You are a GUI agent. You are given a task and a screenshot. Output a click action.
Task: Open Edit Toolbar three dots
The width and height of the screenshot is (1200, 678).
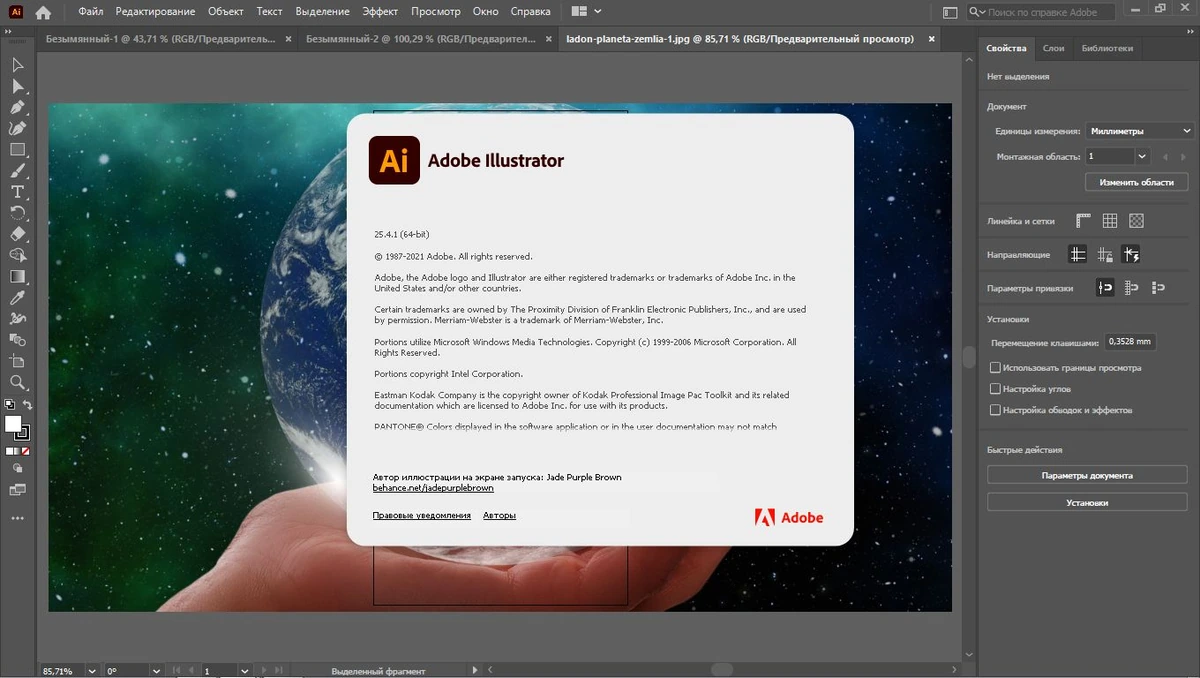17,518
